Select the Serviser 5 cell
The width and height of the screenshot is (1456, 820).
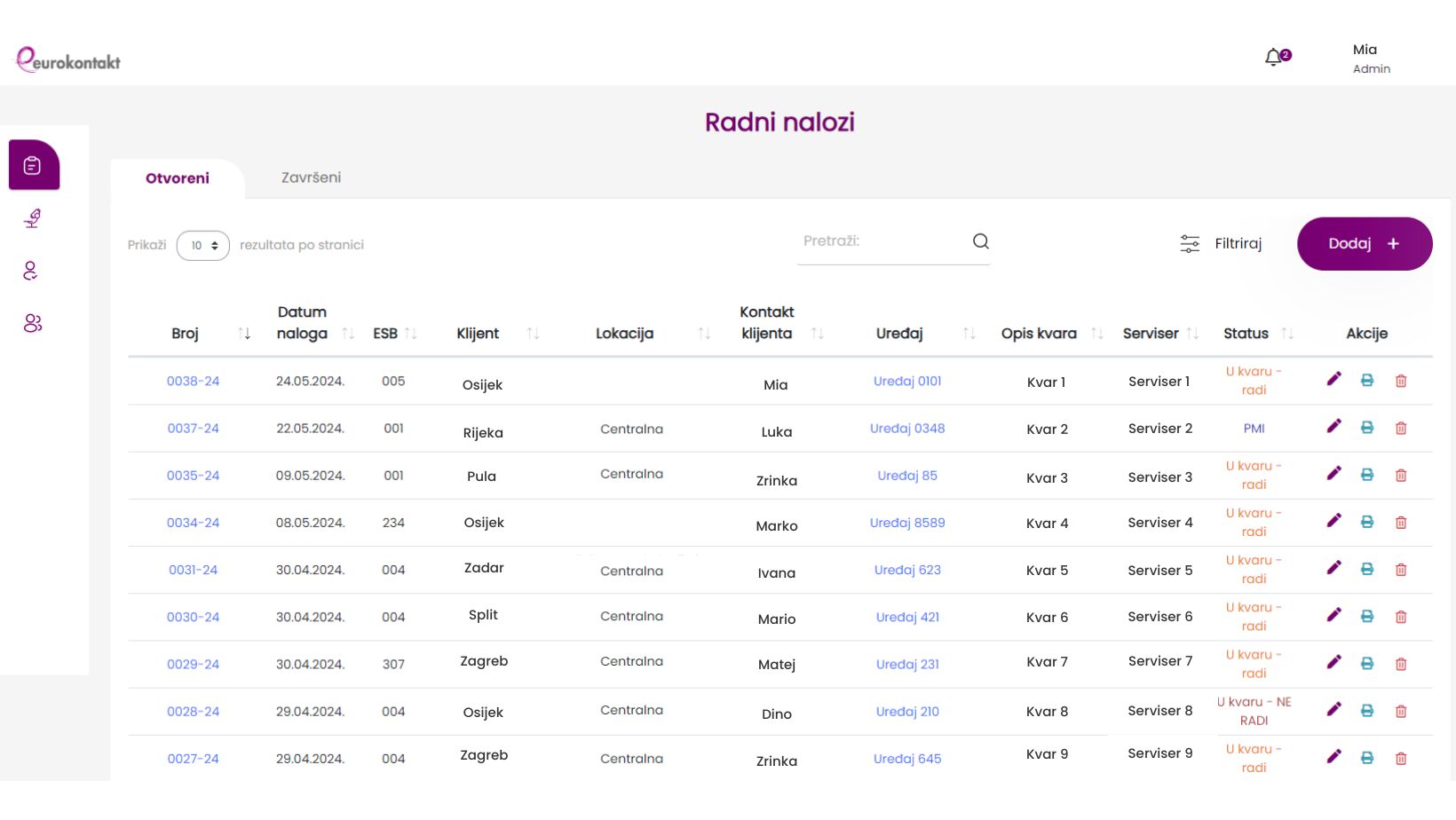[x=1160, y=570]
